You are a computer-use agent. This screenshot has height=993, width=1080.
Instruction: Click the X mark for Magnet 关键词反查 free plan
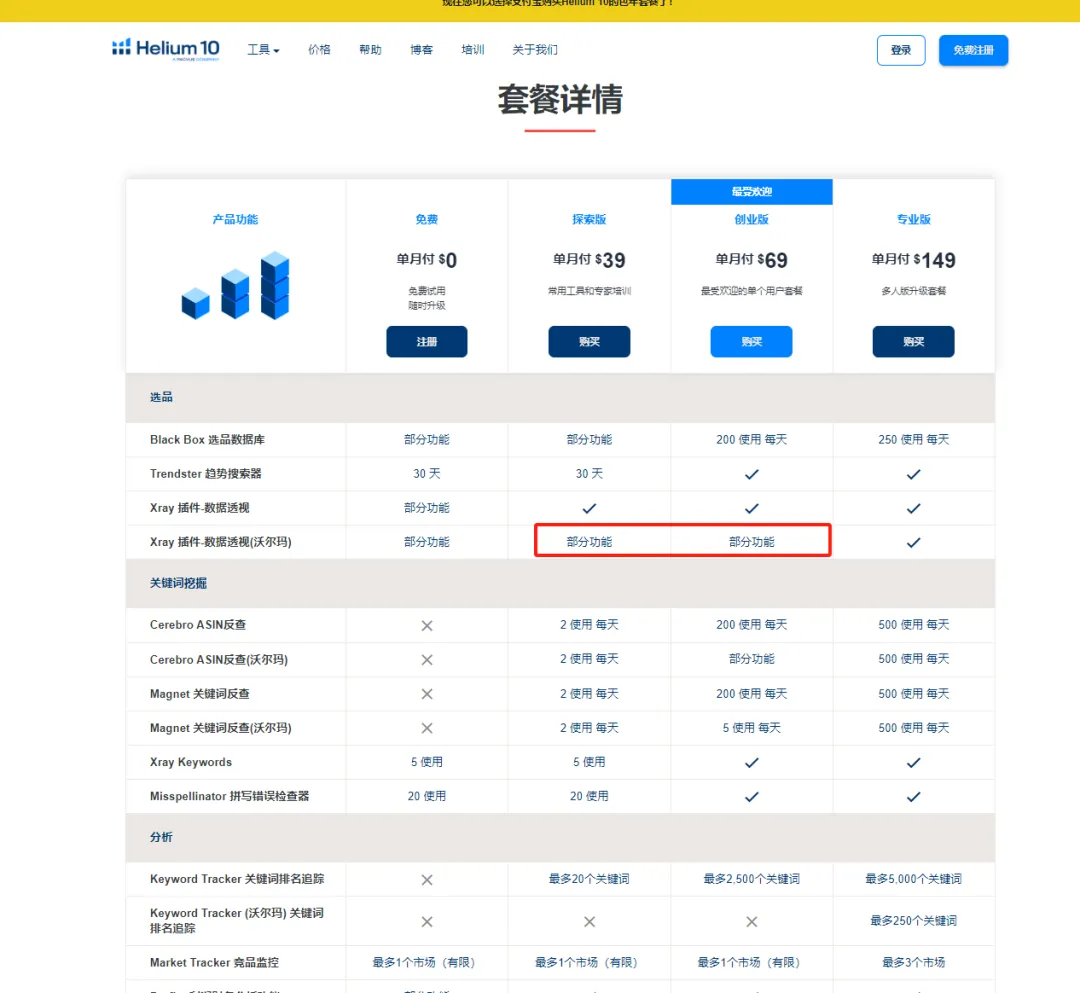pos(427,693)
